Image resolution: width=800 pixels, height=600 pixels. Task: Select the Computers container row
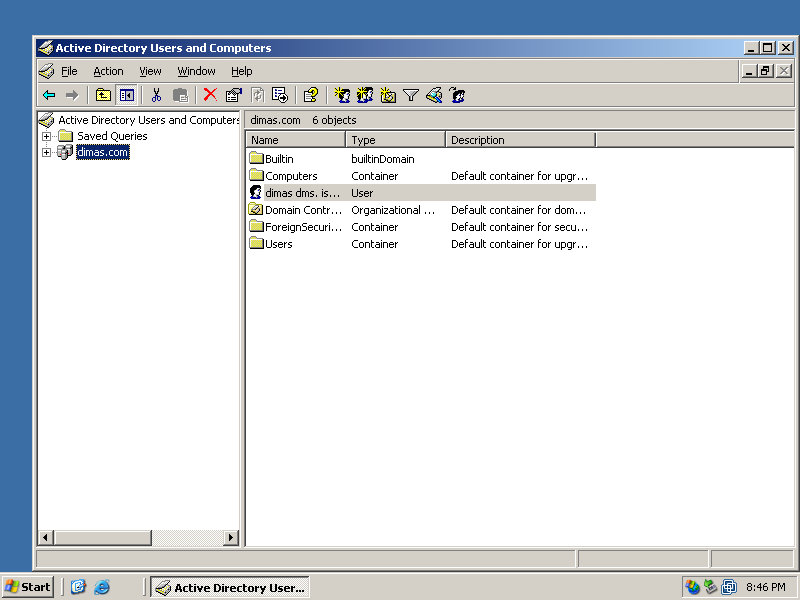pos(421,176)
